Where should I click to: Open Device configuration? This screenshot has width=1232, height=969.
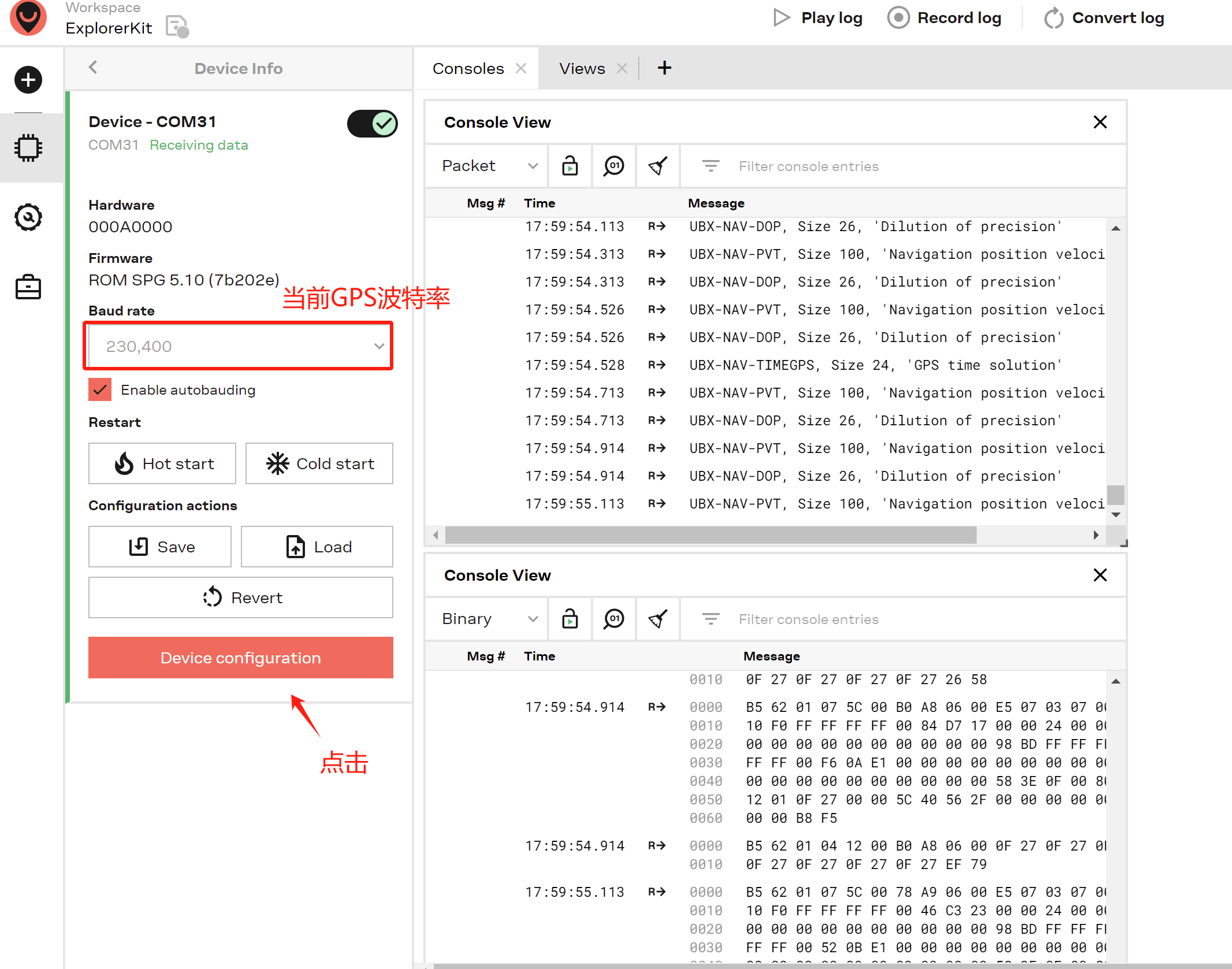pos(241,658)
